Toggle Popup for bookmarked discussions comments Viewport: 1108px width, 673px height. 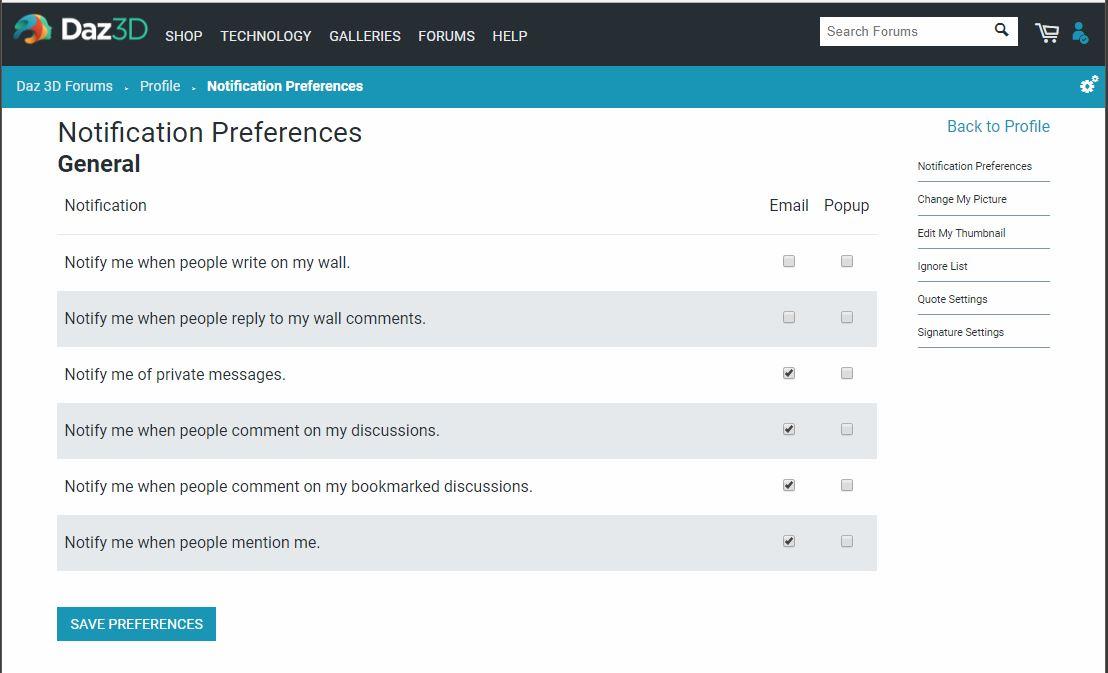tap(847, 485)
